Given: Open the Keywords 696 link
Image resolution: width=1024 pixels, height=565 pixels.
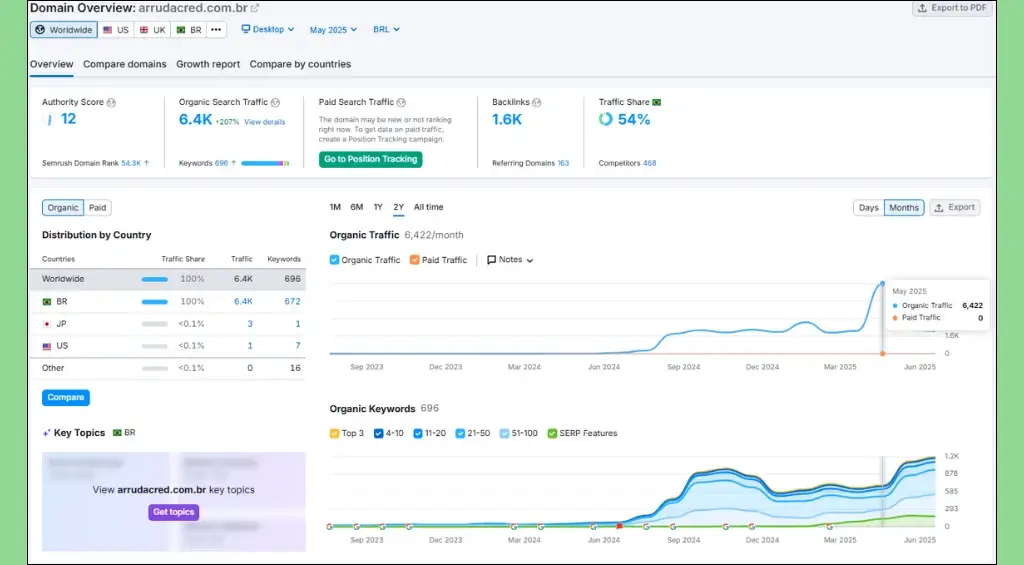Looking at the screenshot, I should pyautogui.click(x=221, y=163).
